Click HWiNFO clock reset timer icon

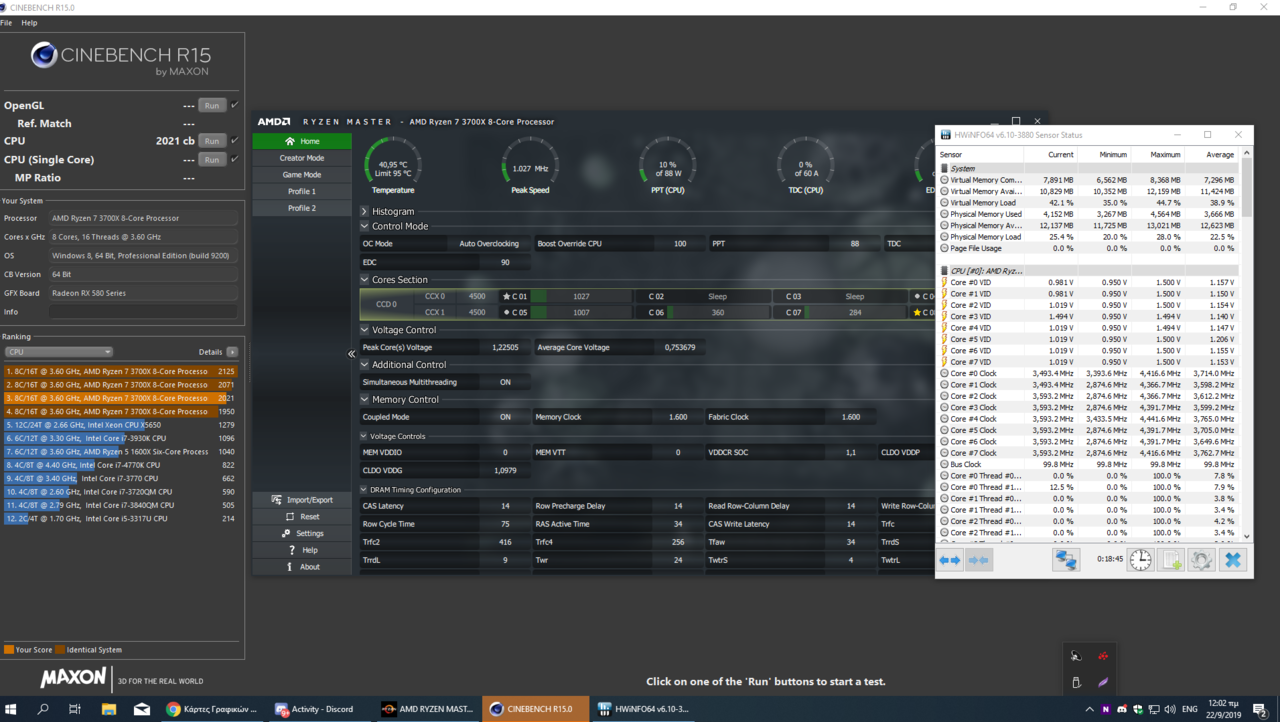tap(1141, 560)
